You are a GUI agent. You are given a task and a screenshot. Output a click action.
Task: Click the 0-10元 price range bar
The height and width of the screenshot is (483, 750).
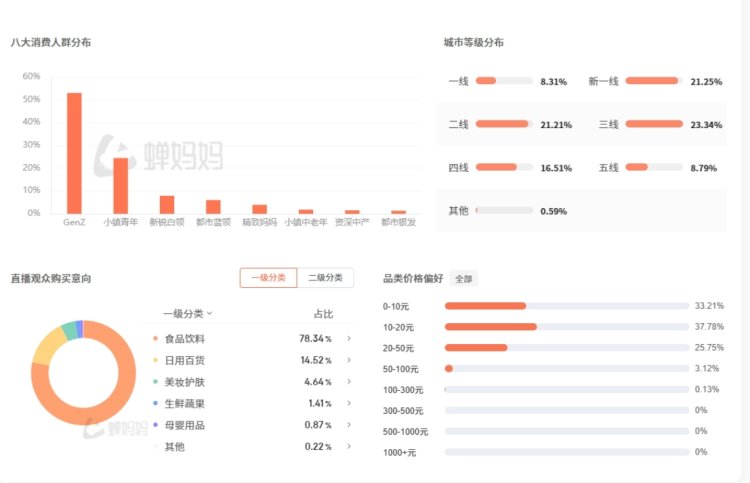coord(567,306)
